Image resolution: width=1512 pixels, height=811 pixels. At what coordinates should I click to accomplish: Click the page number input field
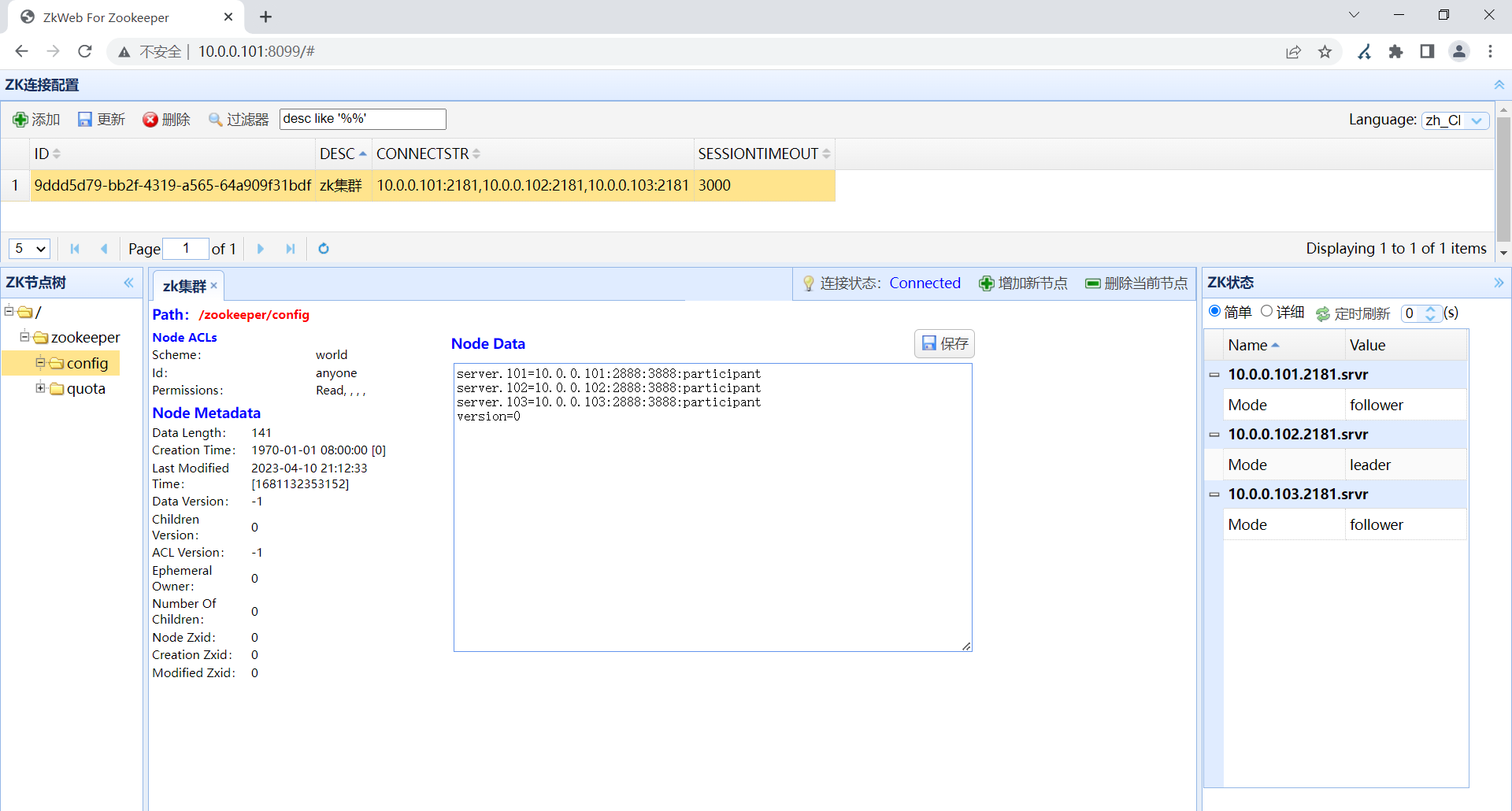pyautogui.click(x=186, y=249)
